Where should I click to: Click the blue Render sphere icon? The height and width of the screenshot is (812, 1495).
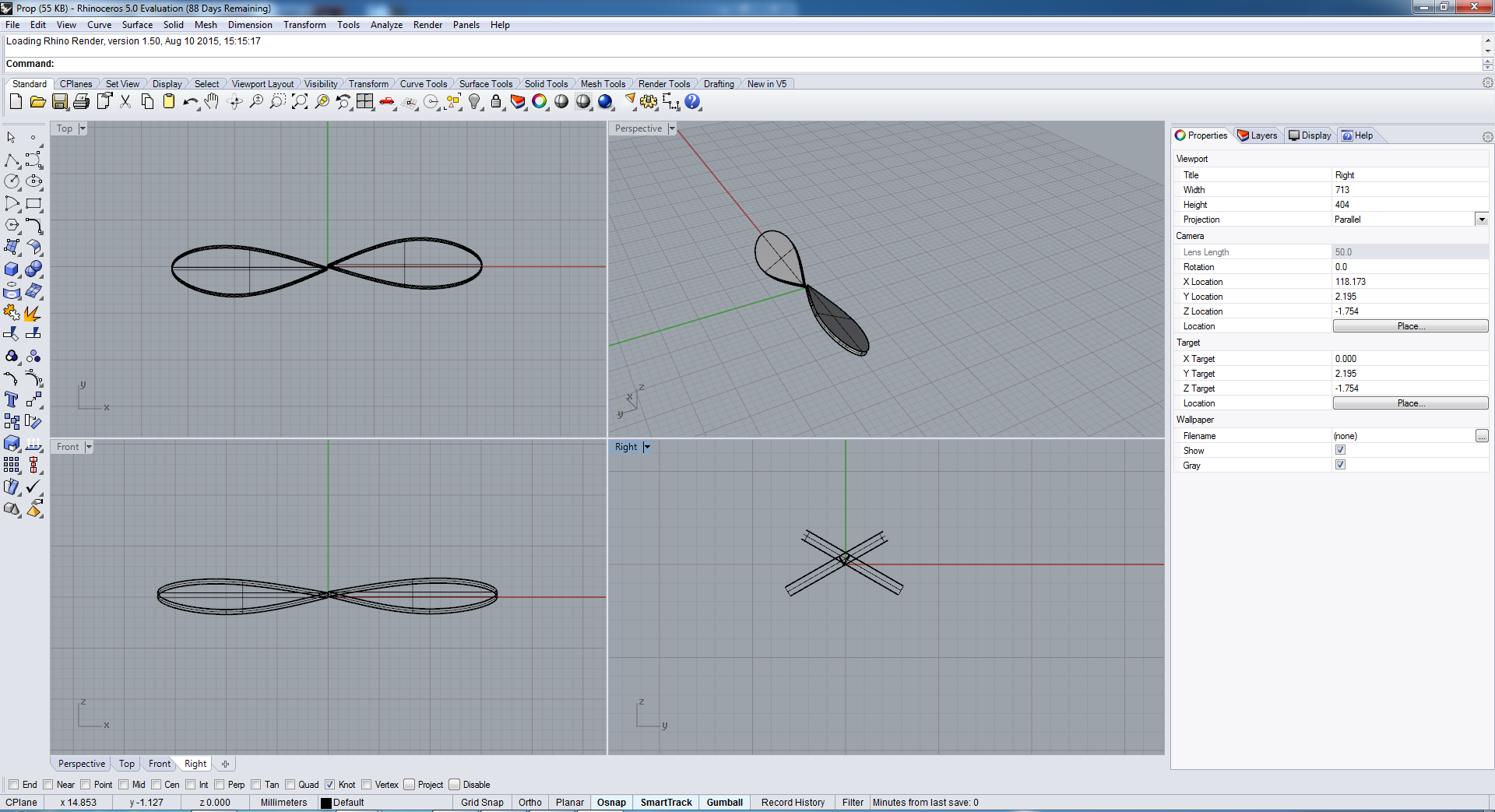click(x=605, y=102)
